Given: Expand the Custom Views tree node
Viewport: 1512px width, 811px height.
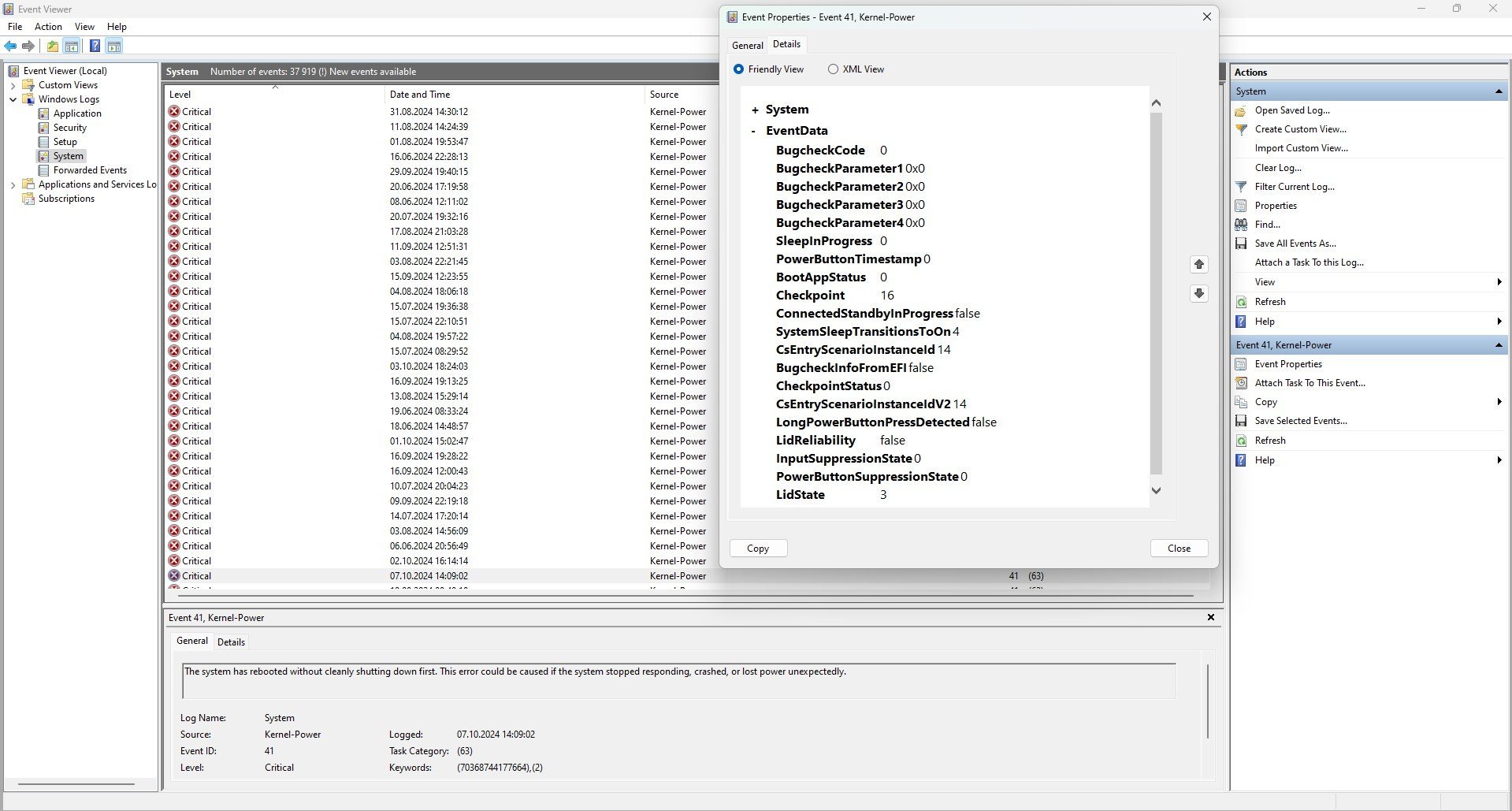Looking at the screenshot, I should click(13, 85).
